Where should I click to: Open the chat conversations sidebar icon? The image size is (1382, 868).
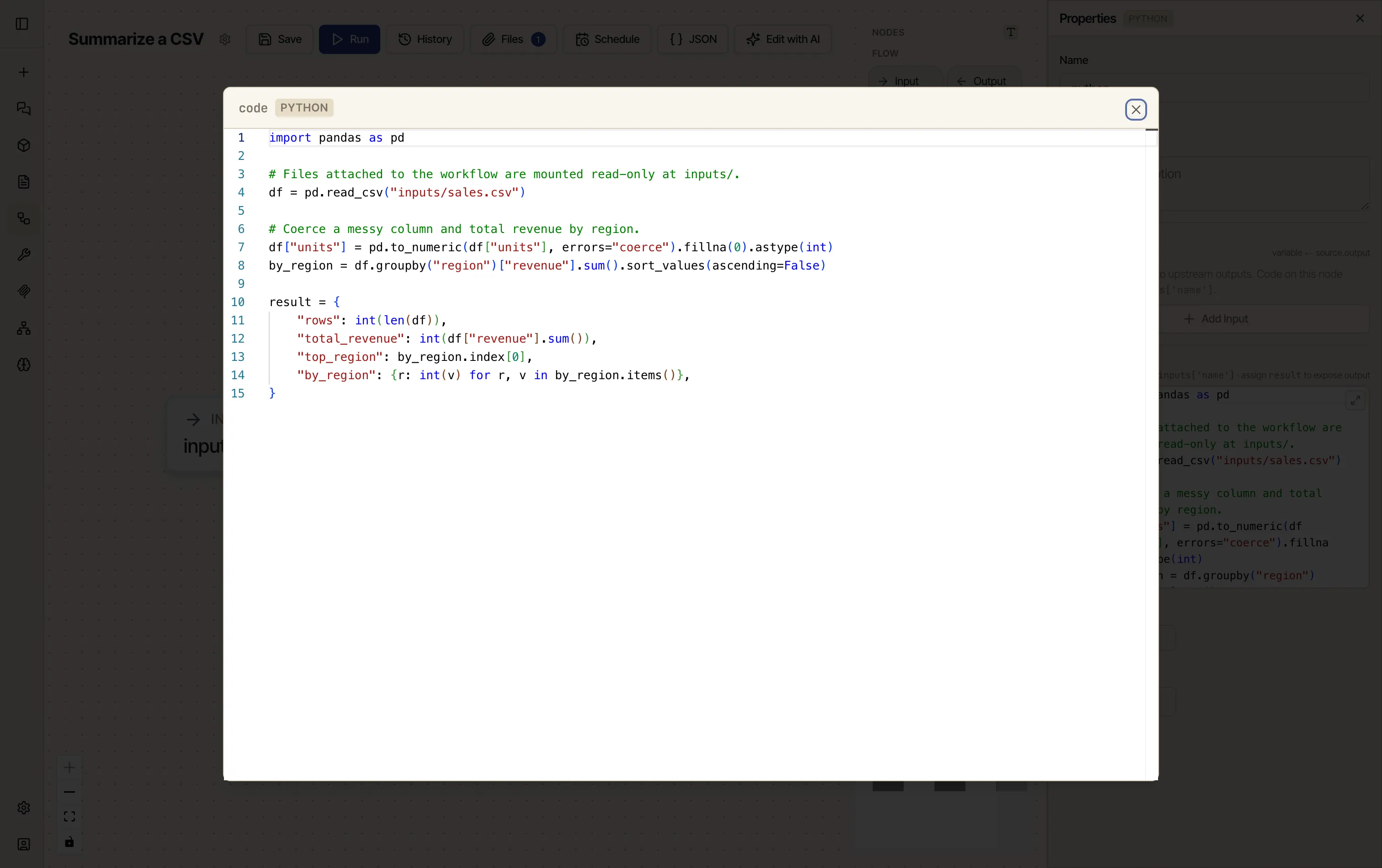click(23, 108)
